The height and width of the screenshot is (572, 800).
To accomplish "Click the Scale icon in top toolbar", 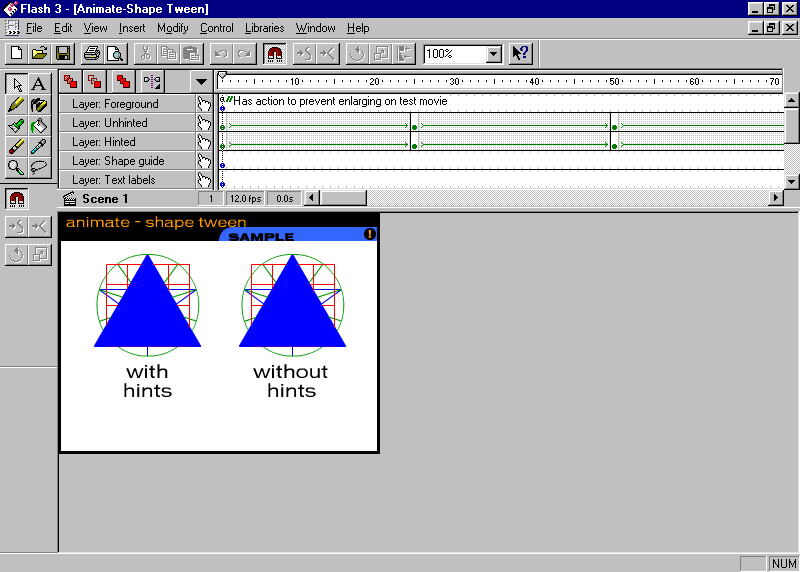I will (x=381, y=54).
